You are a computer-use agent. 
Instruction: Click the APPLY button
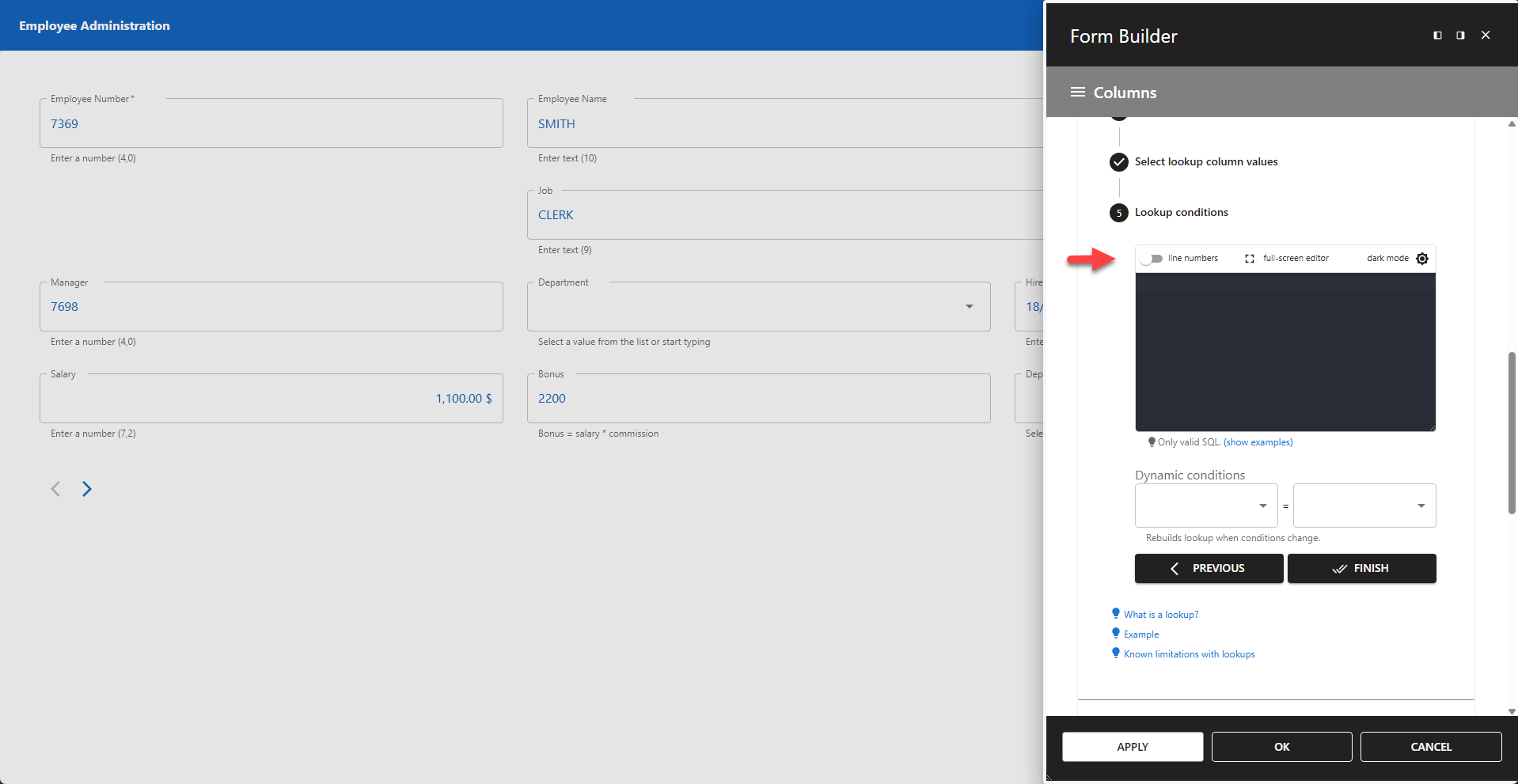coord(1132,746)
